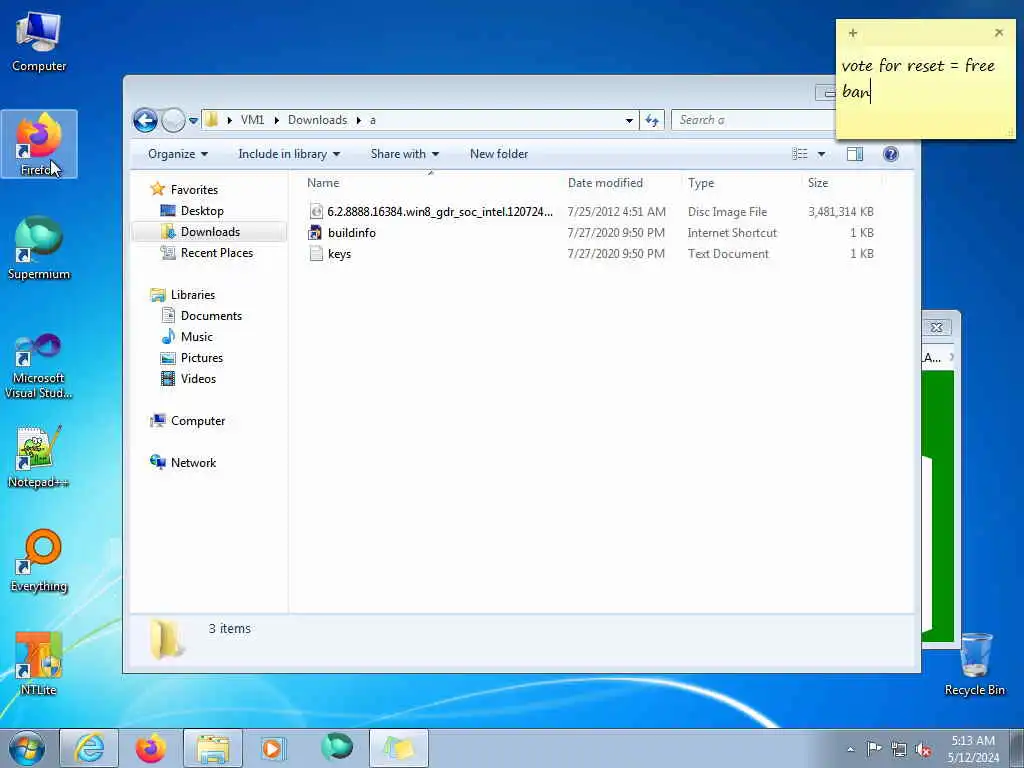
Task: Open the Documents library
Action: 211,315
